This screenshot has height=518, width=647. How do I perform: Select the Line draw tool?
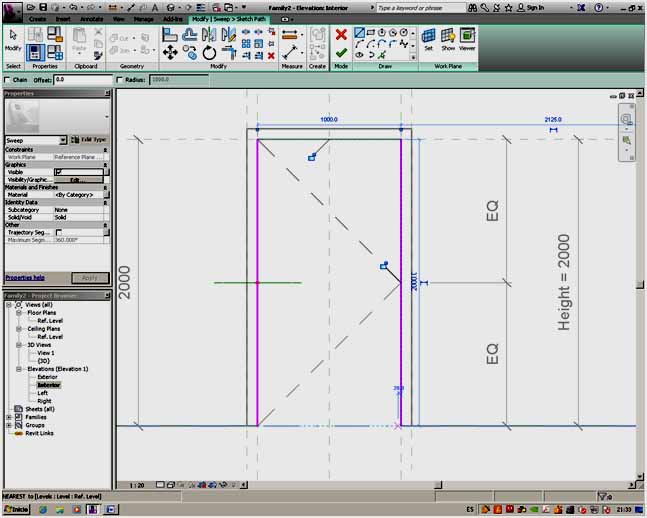(x=359, y=32)
